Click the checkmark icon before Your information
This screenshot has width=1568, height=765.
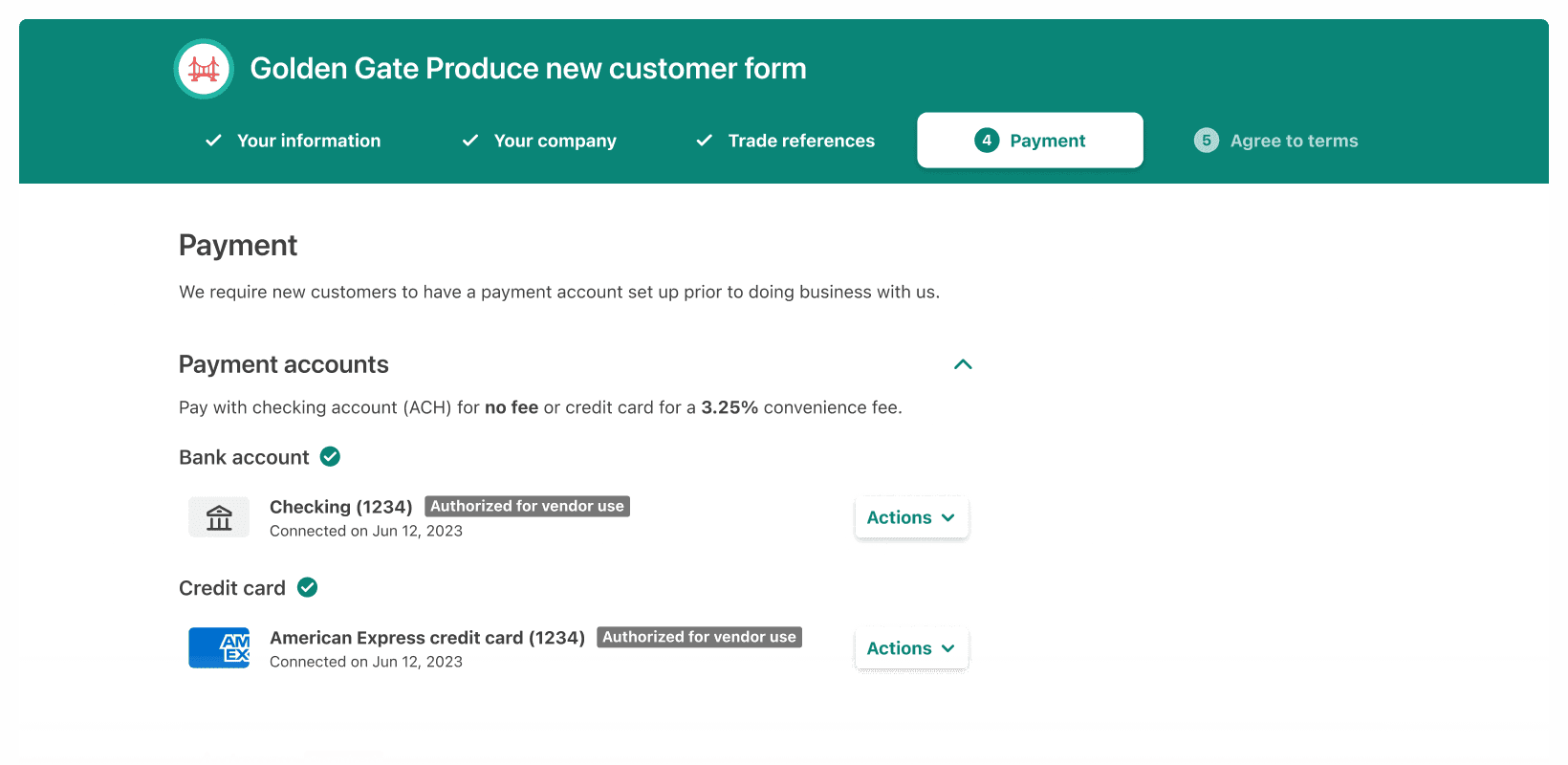click(x=214, y=141)
